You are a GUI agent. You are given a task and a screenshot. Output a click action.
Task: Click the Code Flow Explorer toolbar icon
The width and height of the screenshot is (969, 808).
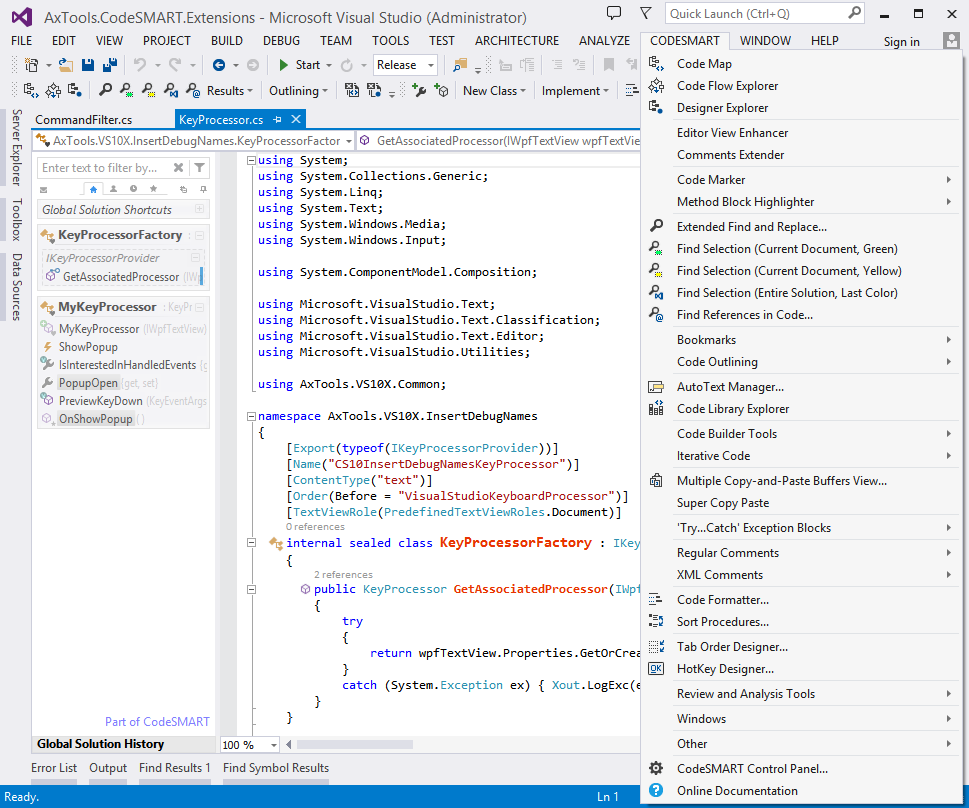coord(53,90)
